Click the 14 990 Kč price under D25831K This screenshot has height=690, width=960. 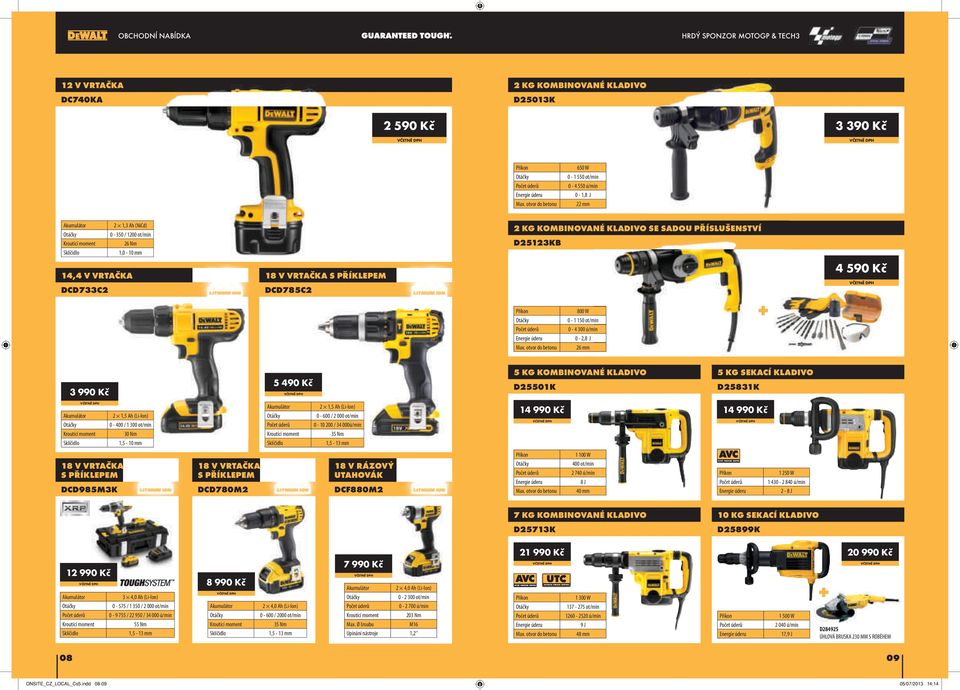click(x=746, y=411)
